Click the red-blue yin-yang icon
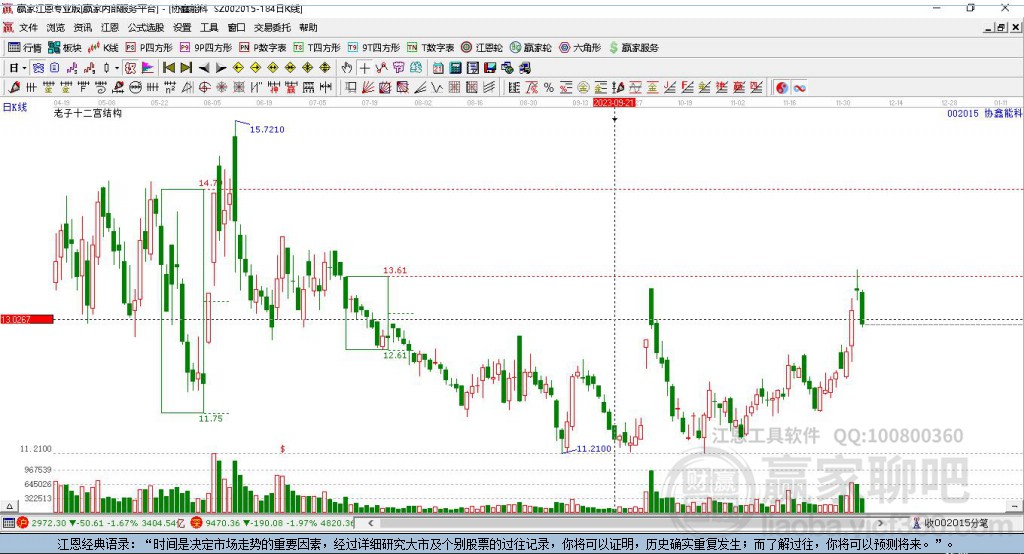Screen dimensions: 1024x554 click(782, 88)
